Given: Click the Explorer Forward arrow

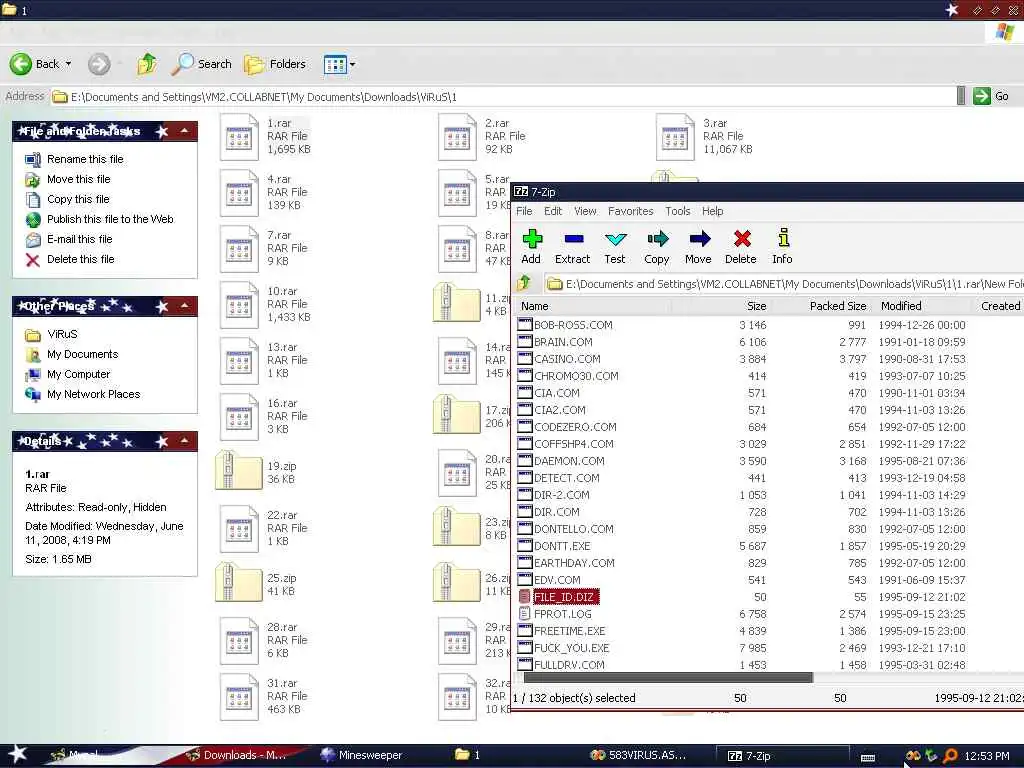Looking at the screenshot, I should pos(99,64).
